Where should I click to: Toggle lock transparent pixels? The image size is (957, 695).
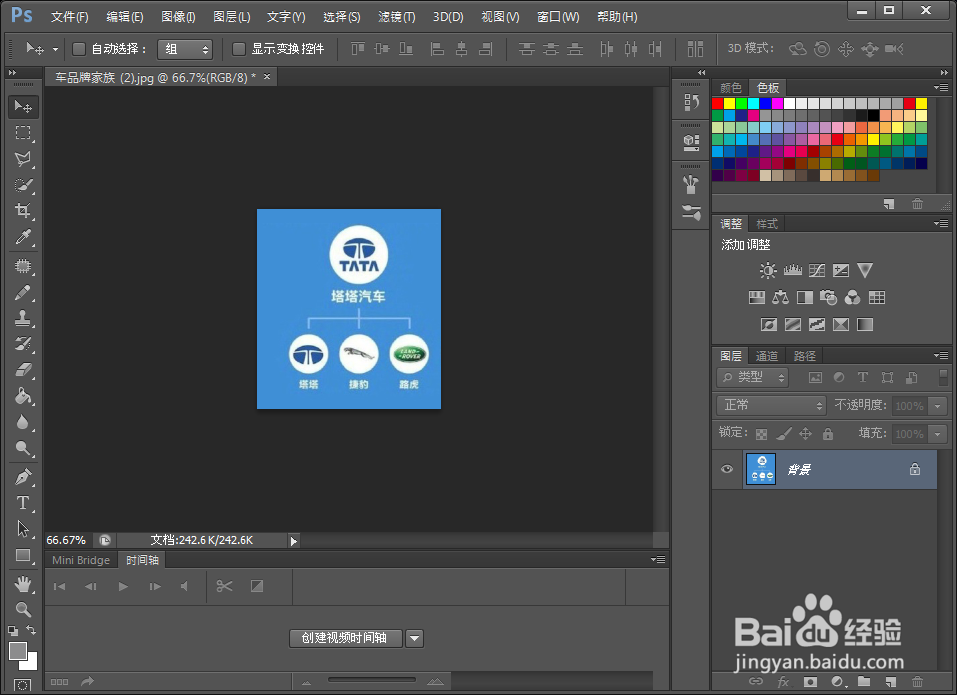(761, 434)
